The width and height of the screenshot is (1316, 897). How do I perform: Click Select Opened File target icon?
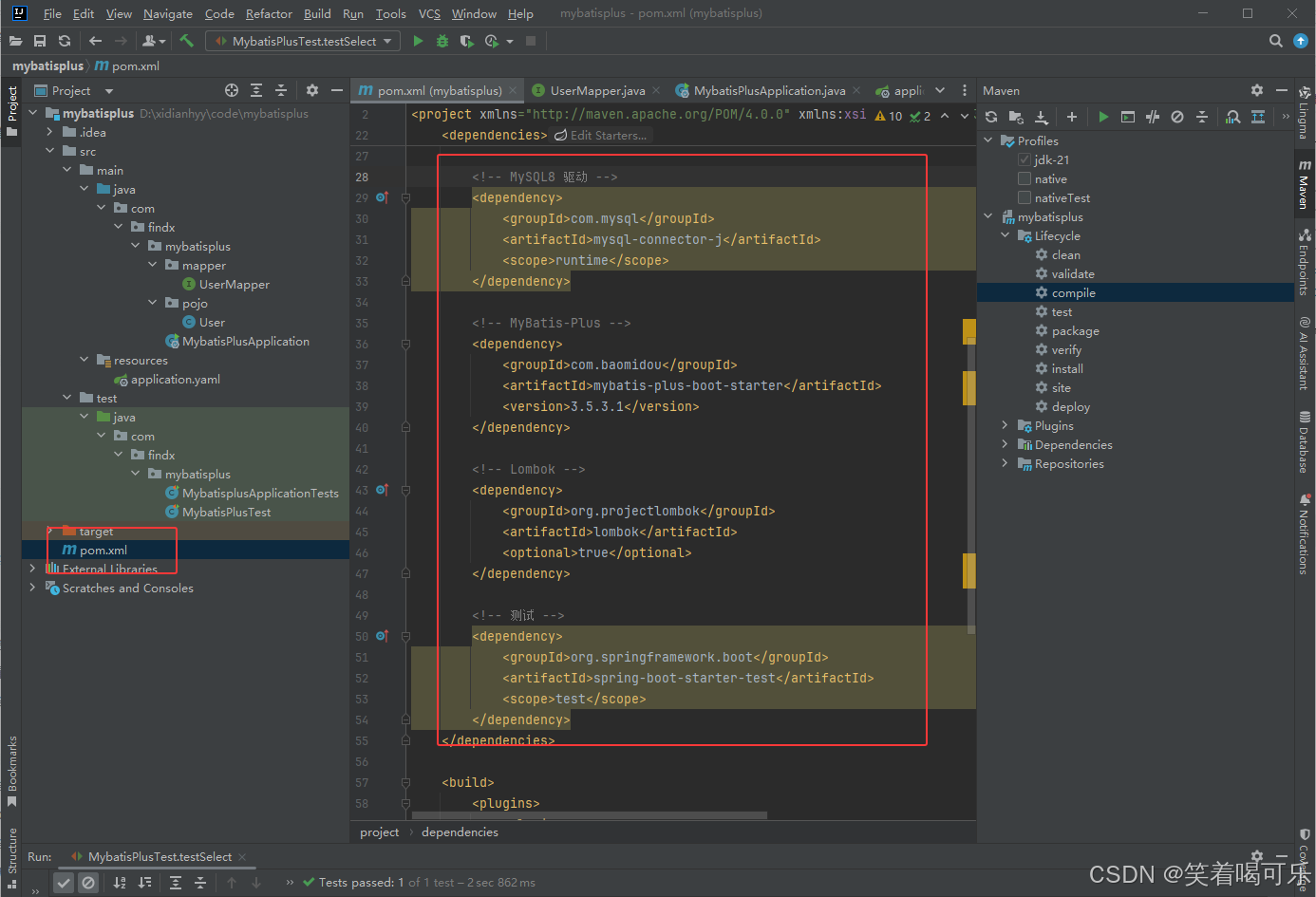[232, 90]
